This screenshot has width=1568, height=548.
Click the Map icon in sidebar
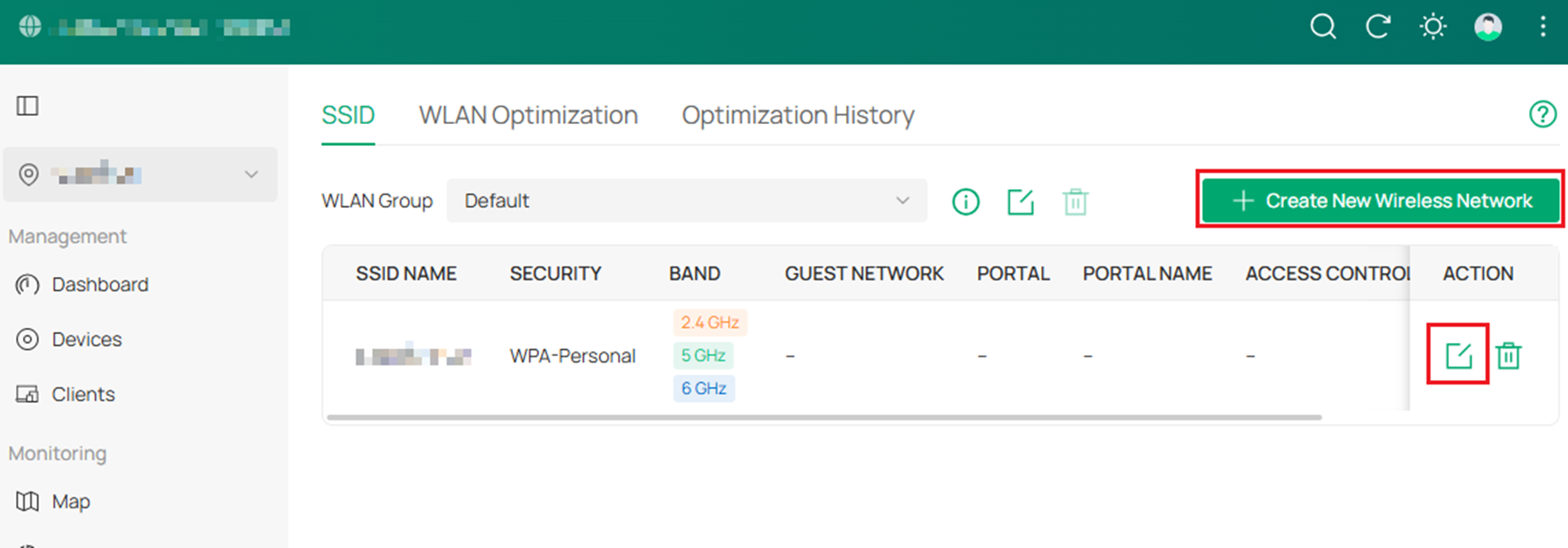click(x=27, y=501)
